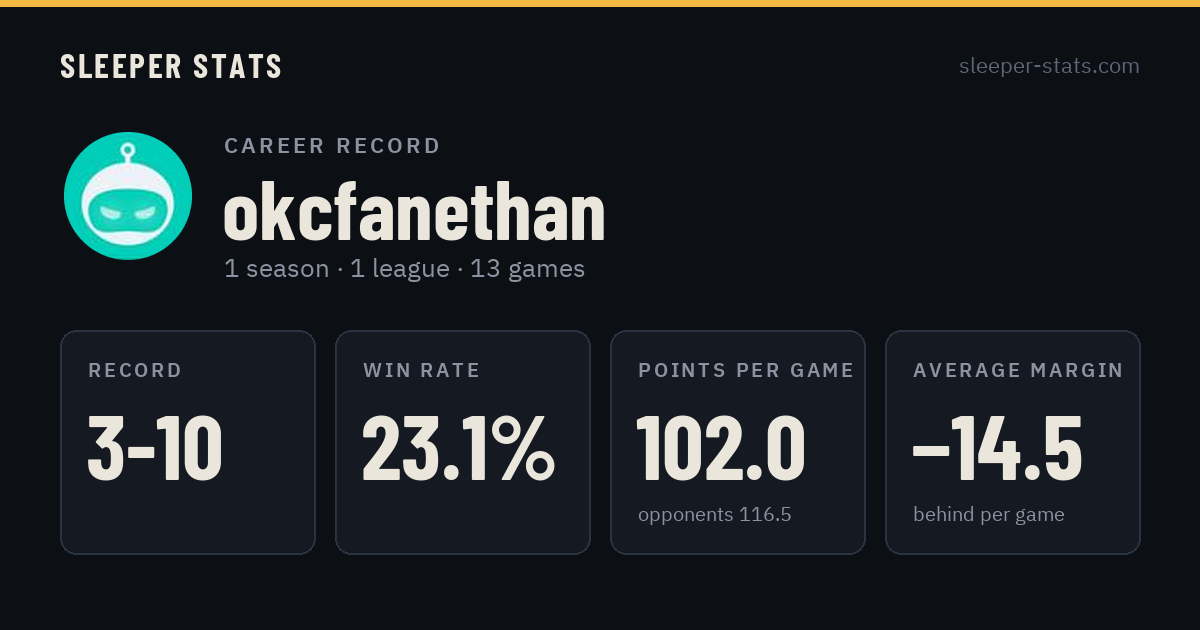The height and width of the screenshot is (630, 1200).
Task: Select the behind per game subtext
Action: pyautogui.click(x=989, y=515)
